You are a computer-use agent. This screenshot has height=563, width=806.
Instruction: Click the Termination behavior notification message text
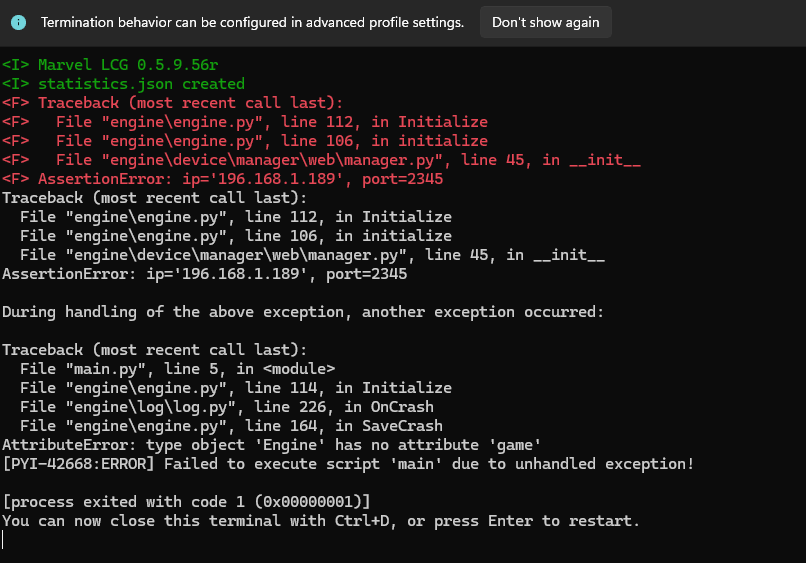(252, 22)
